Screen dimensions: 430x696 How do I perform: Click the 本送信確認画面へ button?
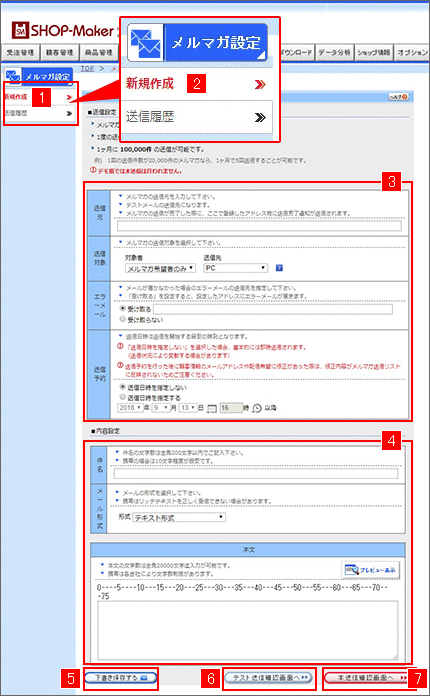click(x=368, y=678)
